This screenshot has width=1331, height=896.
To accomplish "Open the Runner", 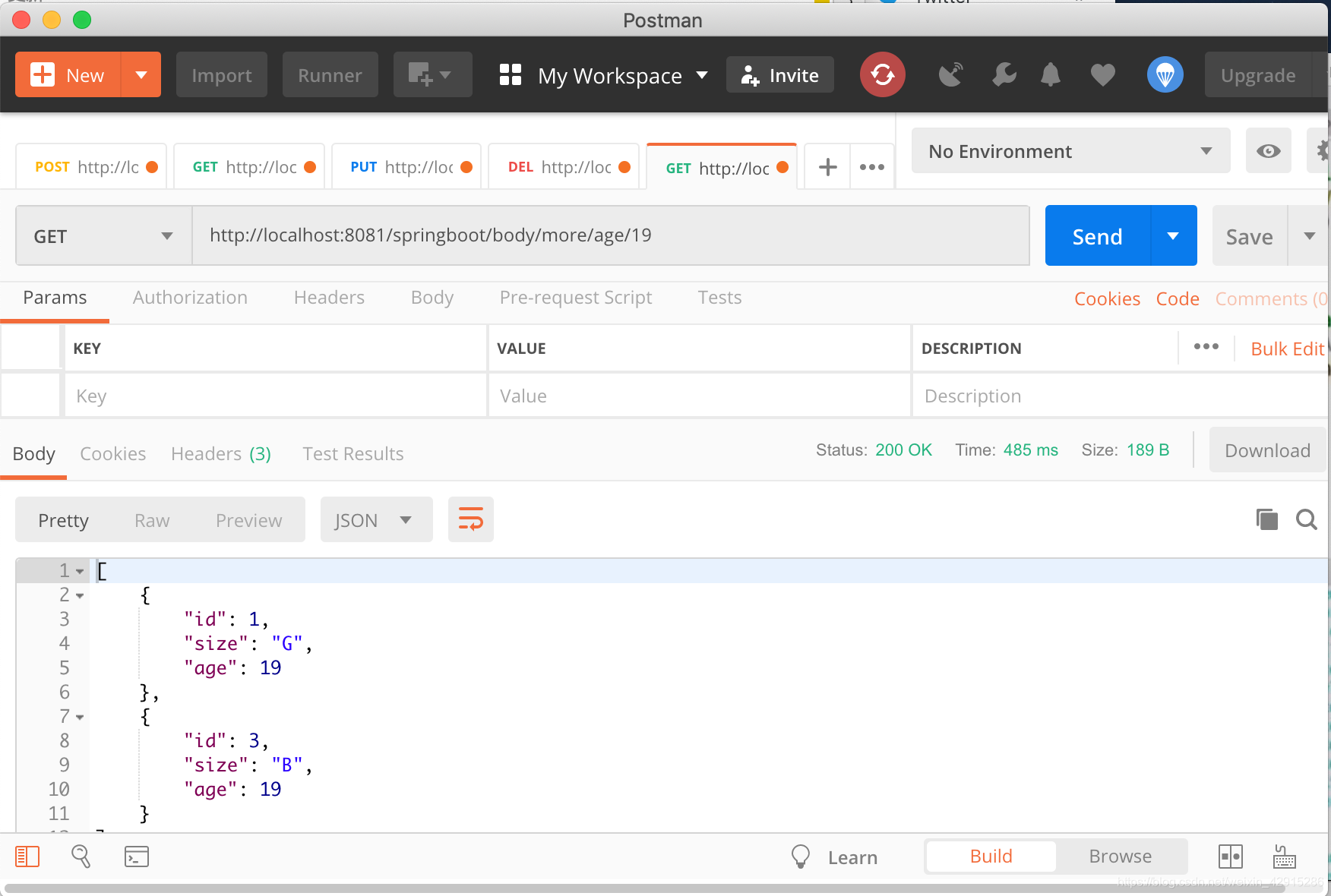I will click(330, 74).
